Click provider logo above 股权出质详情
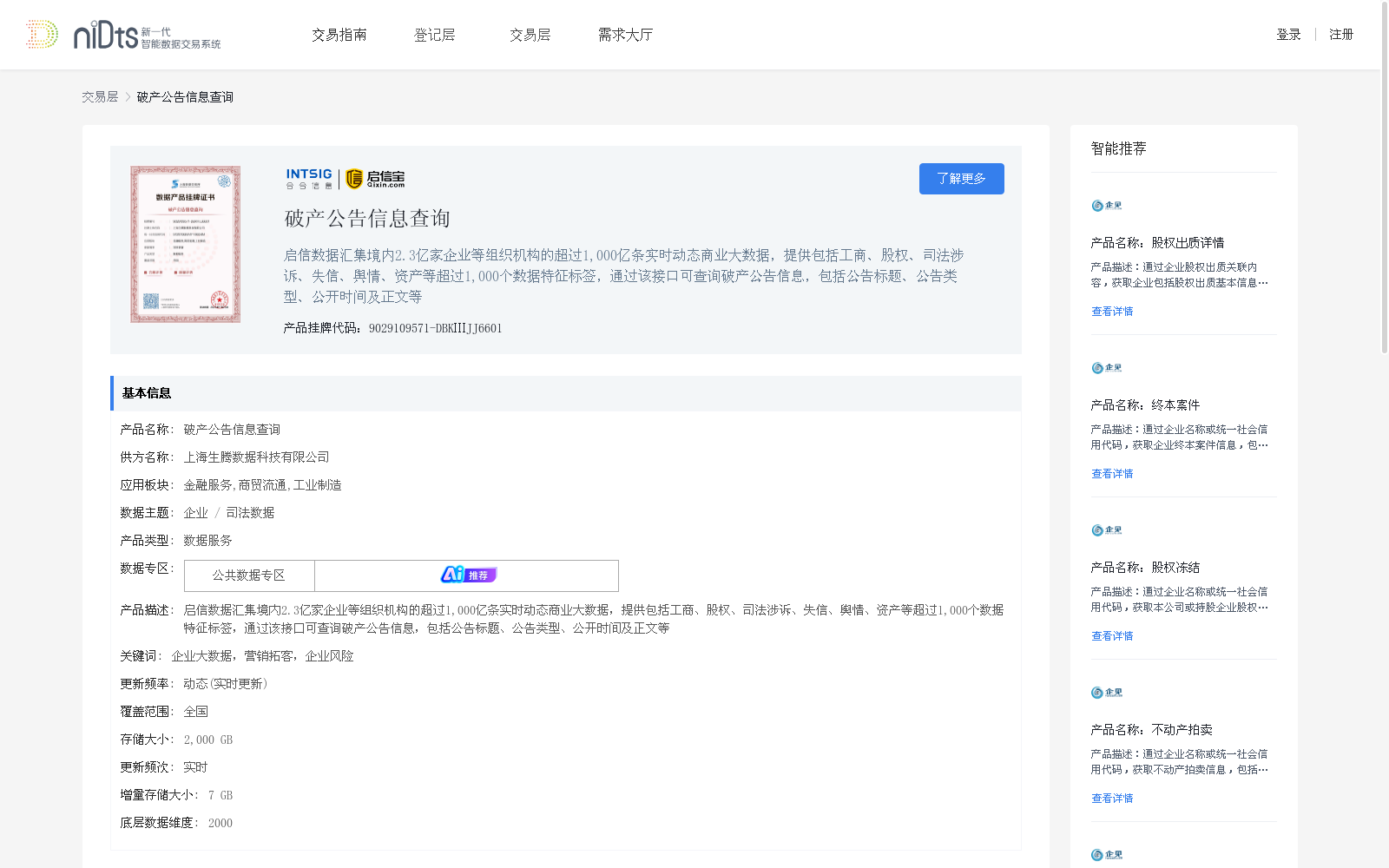Viewport: 1389px width, 868px height. click(1107, 206)
